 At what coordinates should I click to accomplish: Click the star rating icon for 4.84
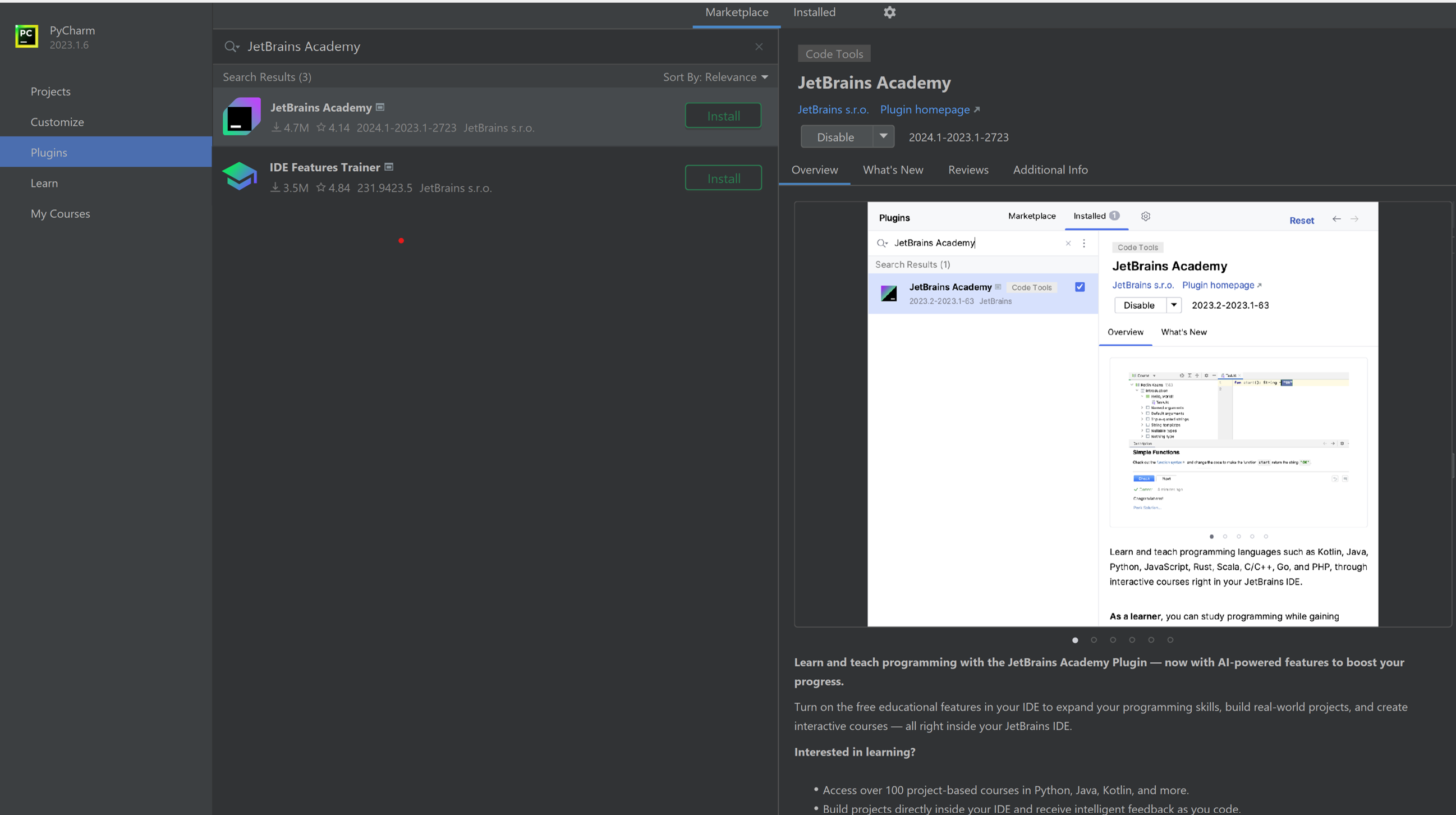pyautogui.click(x=321, y=187)
